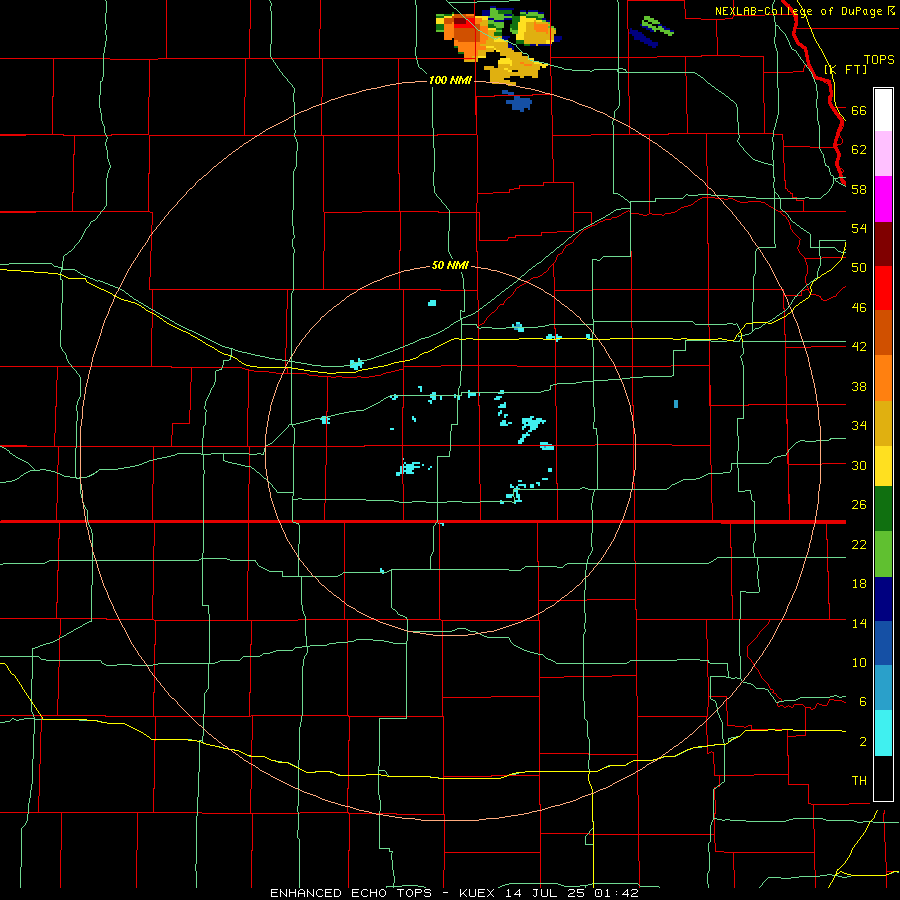Click the 50 NMI range ring label

point(450,266)
